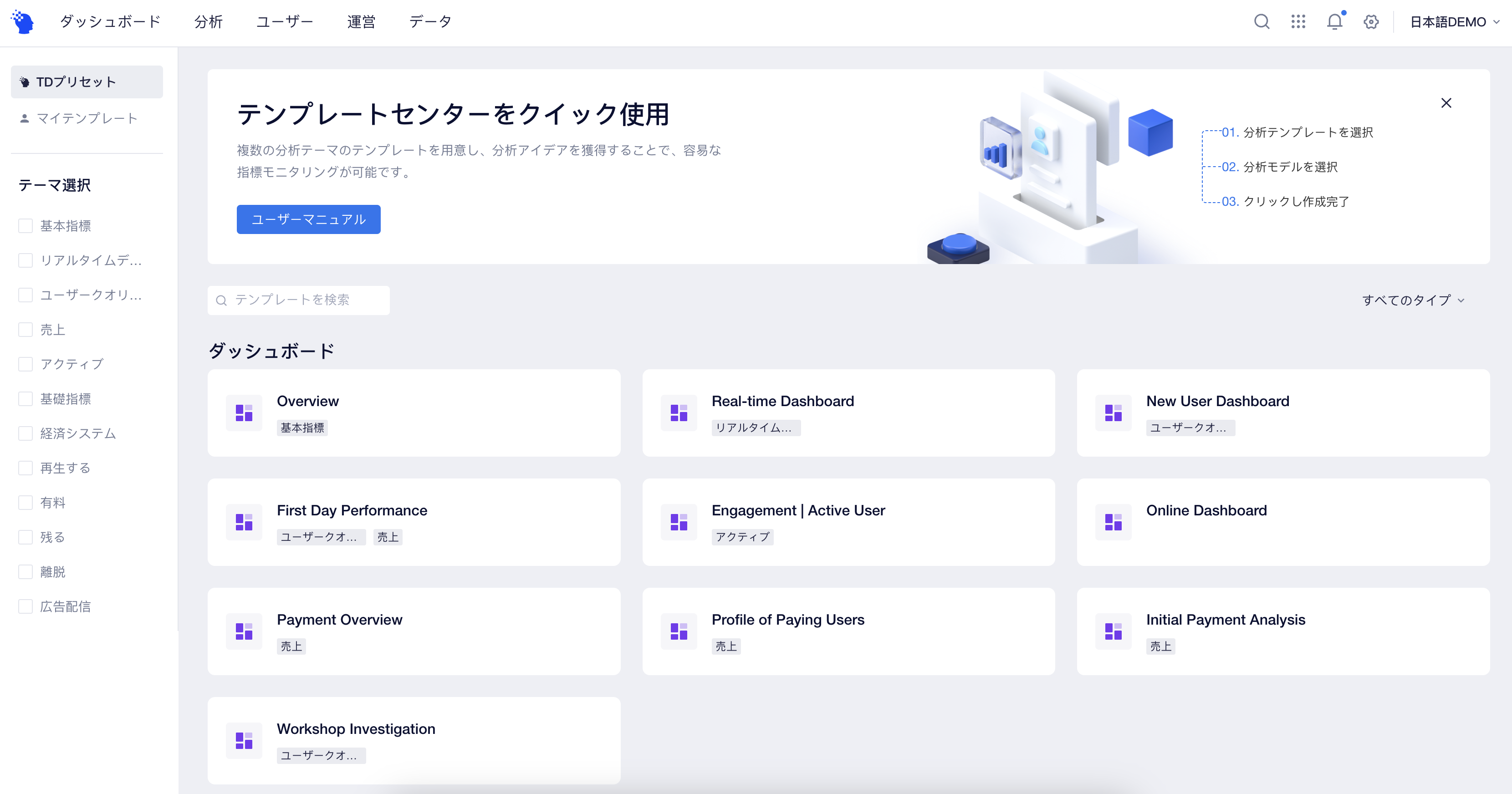Image resolution: width=1512 pixels, height=794 pixels.
Task: Open the 分析 top menu
Action: coord(209,22)
